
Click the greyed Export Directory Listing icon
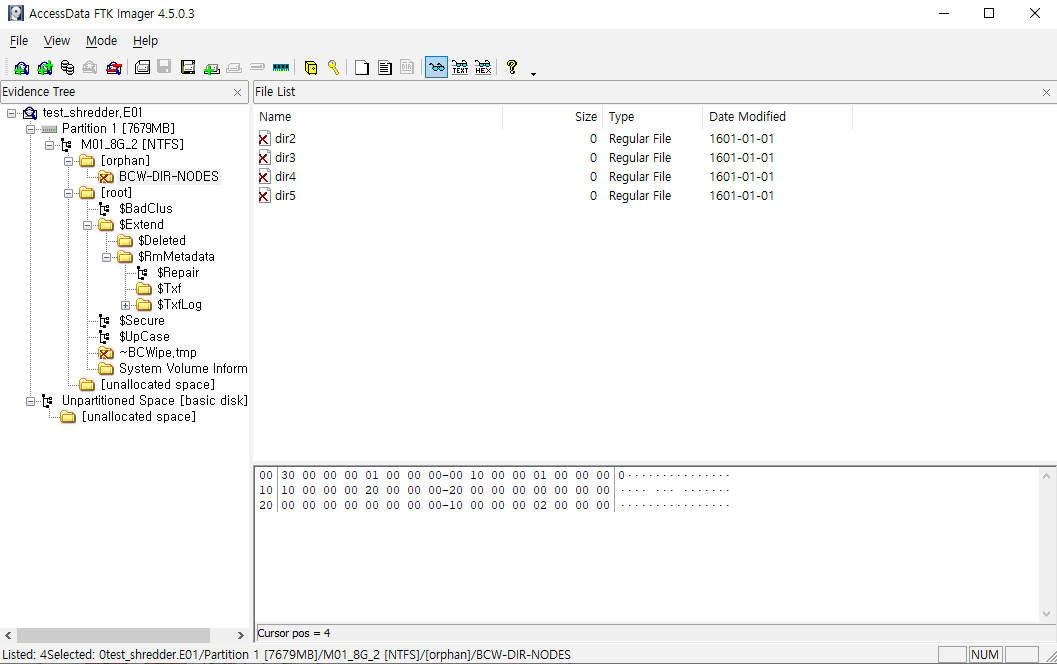[407, 67]
